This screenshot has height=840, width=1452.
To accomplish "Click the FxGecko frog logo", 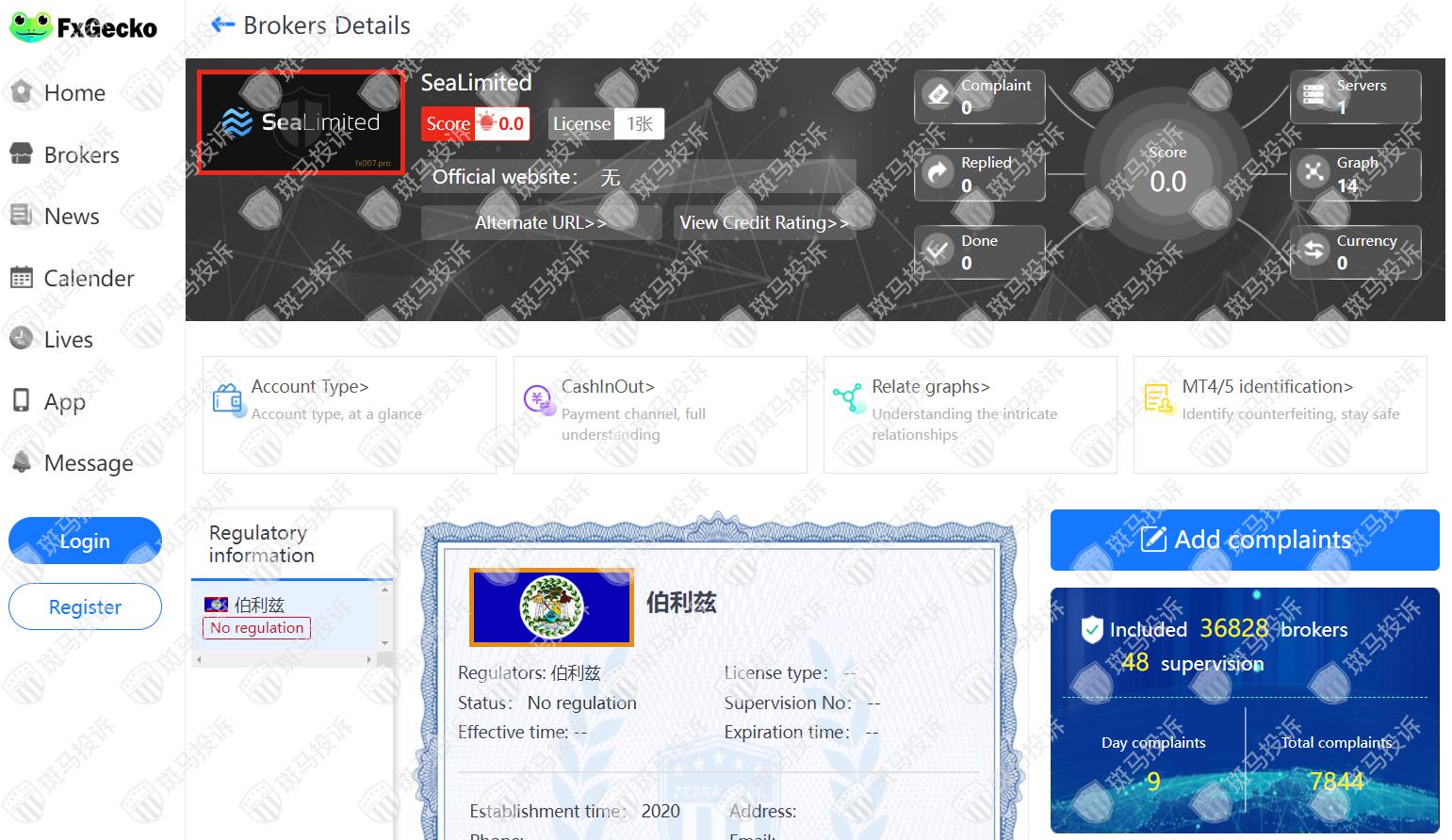I will tap(30, 26).
